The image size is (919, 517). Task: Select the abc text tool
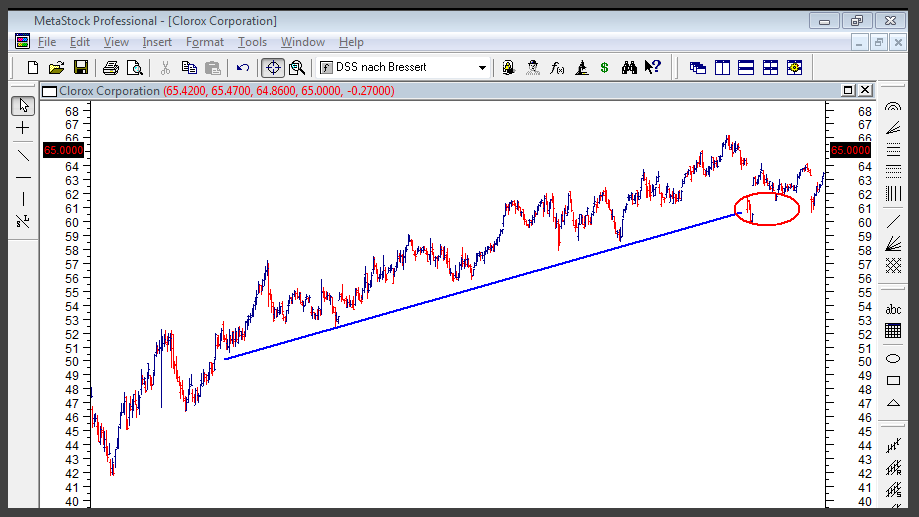point(893,309)
